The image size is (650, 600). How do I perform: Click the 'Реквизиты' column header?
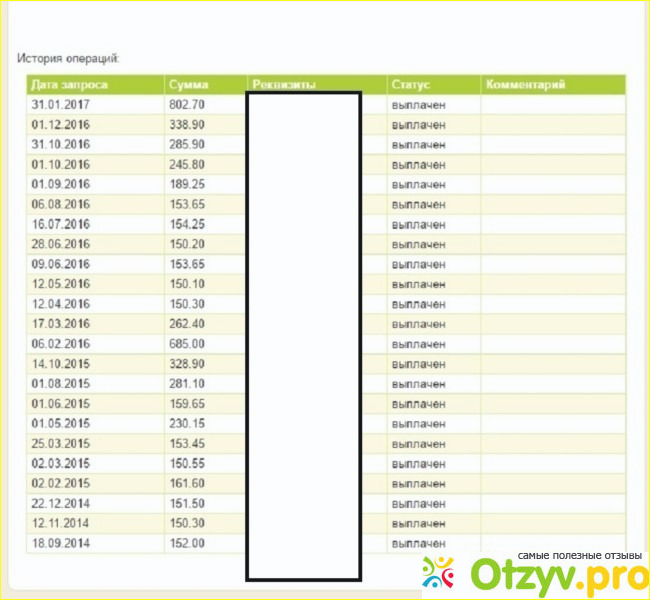[x=285, y=85]
